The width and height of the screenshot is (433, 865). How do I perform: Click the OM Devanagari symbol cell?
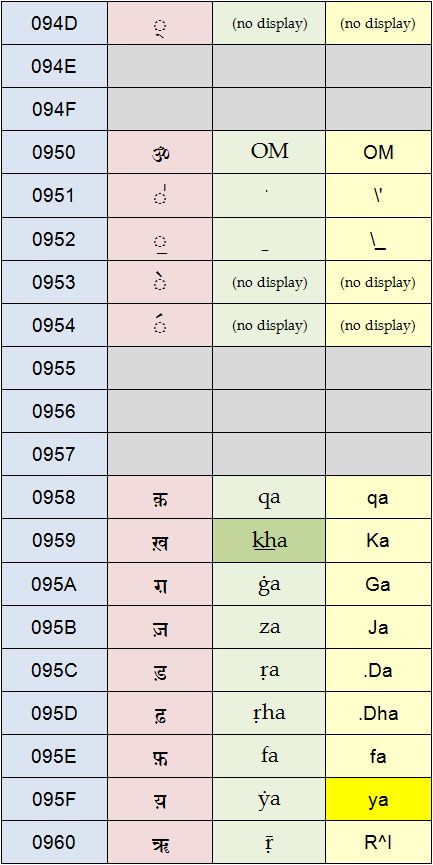pyautogui.click(x=160, y=152)
